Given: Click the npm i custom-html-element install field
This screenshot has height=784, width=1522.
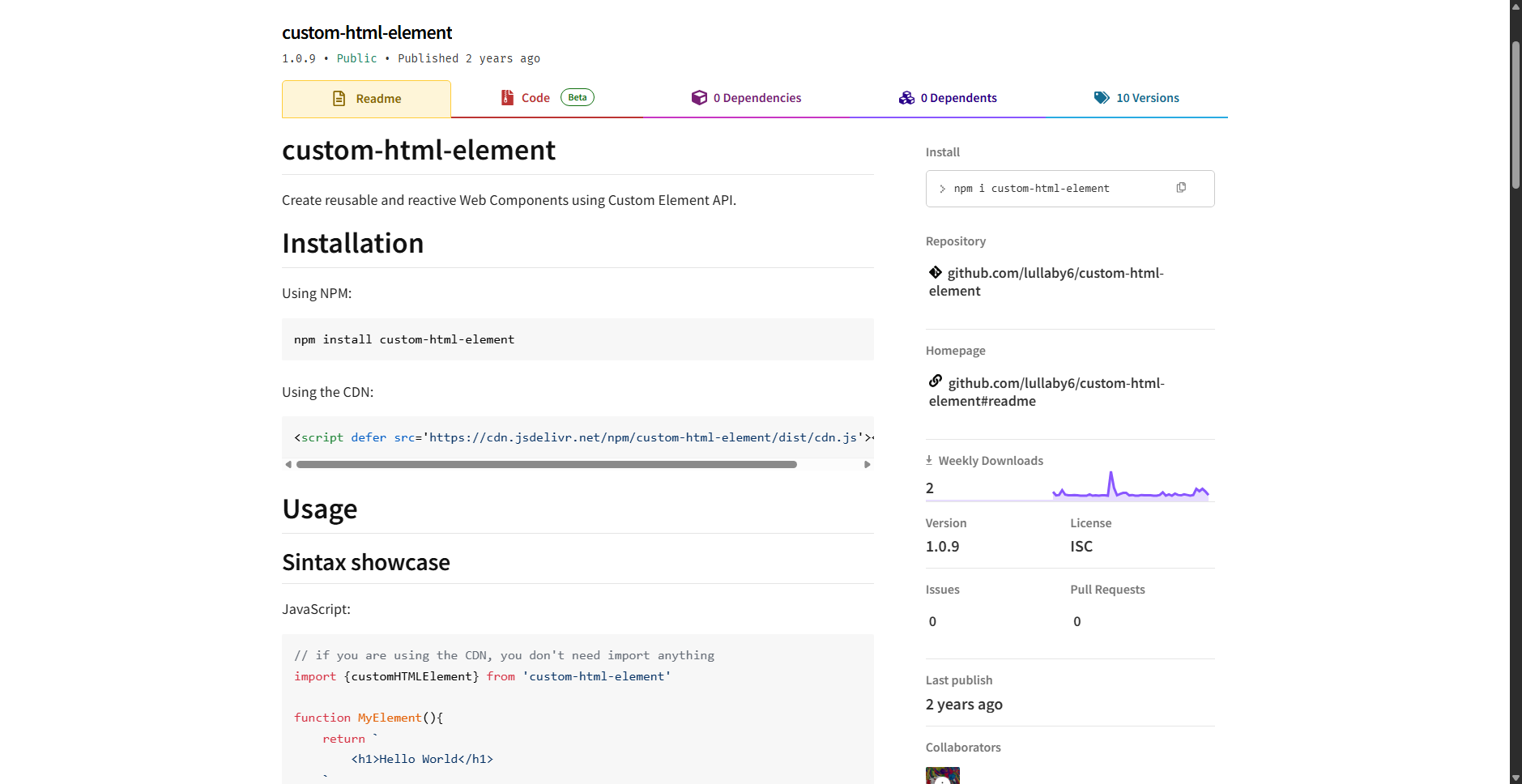Looking at the screenshot, I should click(1070, 189).
